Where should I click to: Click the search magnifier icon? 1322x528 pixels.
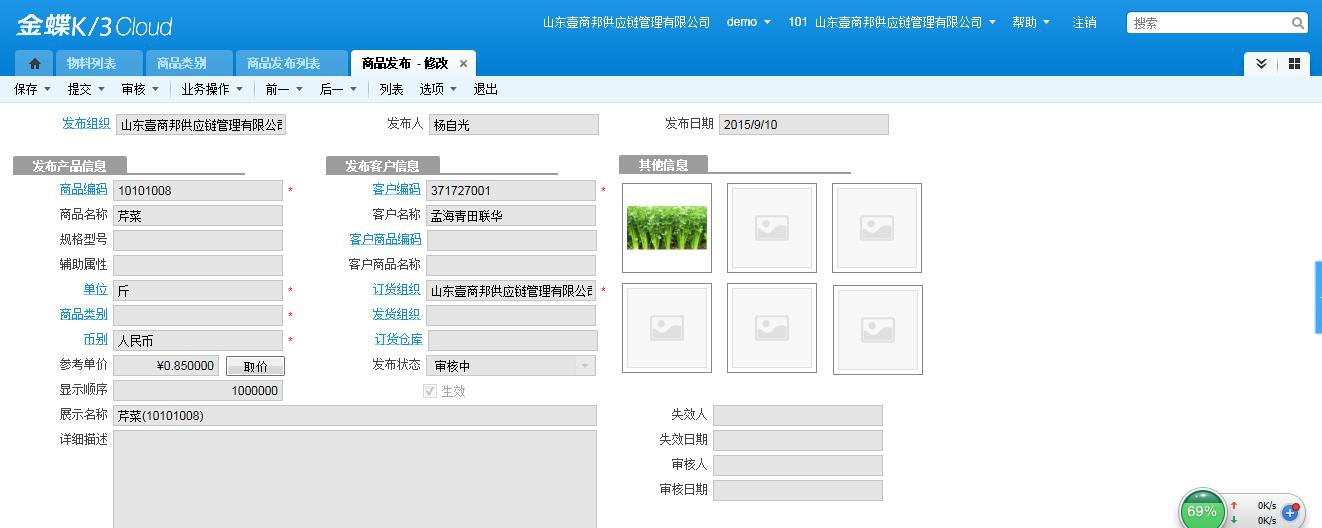tap(1297, 23)
